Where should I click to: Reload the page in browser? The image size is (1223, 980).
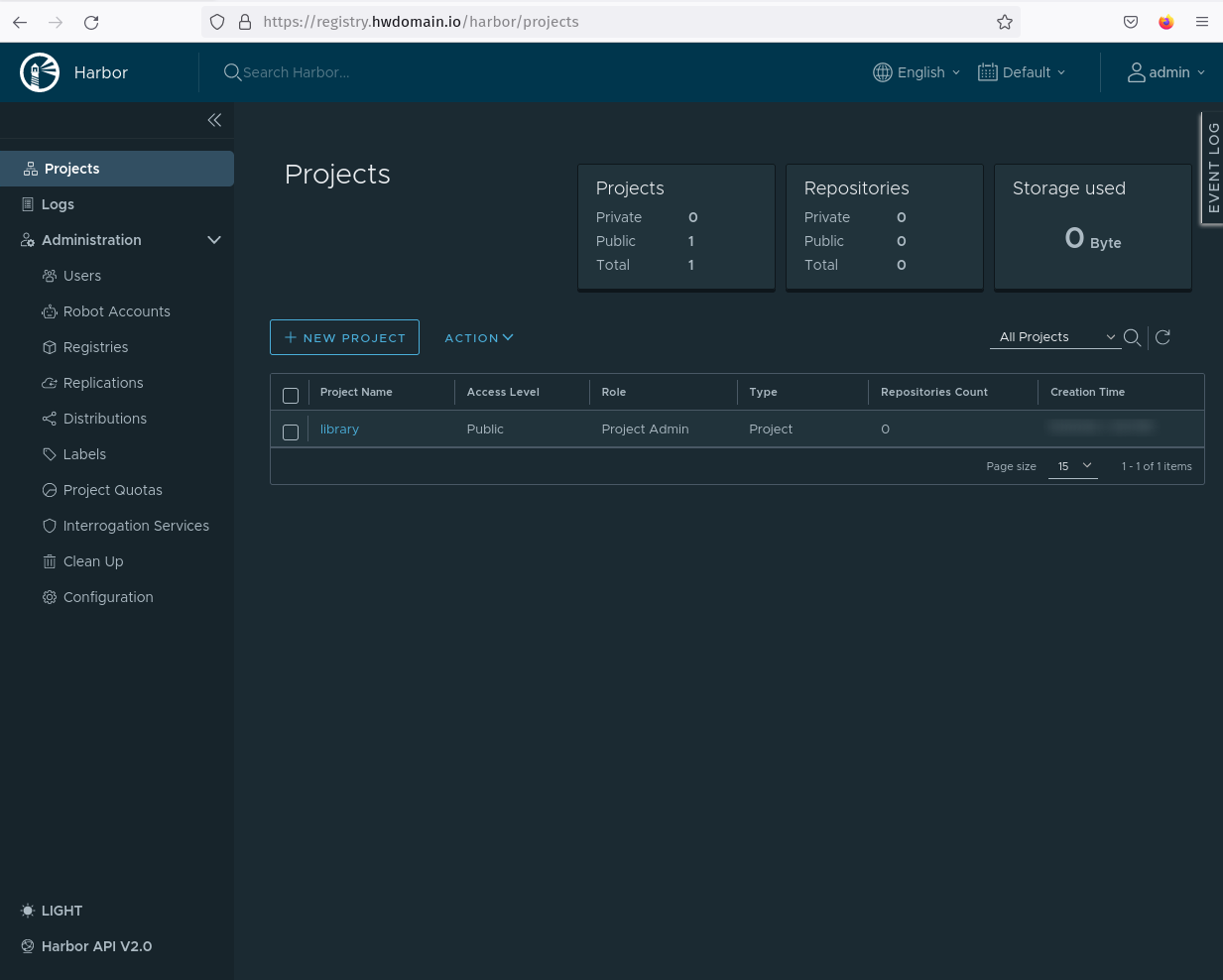[91, 22]
